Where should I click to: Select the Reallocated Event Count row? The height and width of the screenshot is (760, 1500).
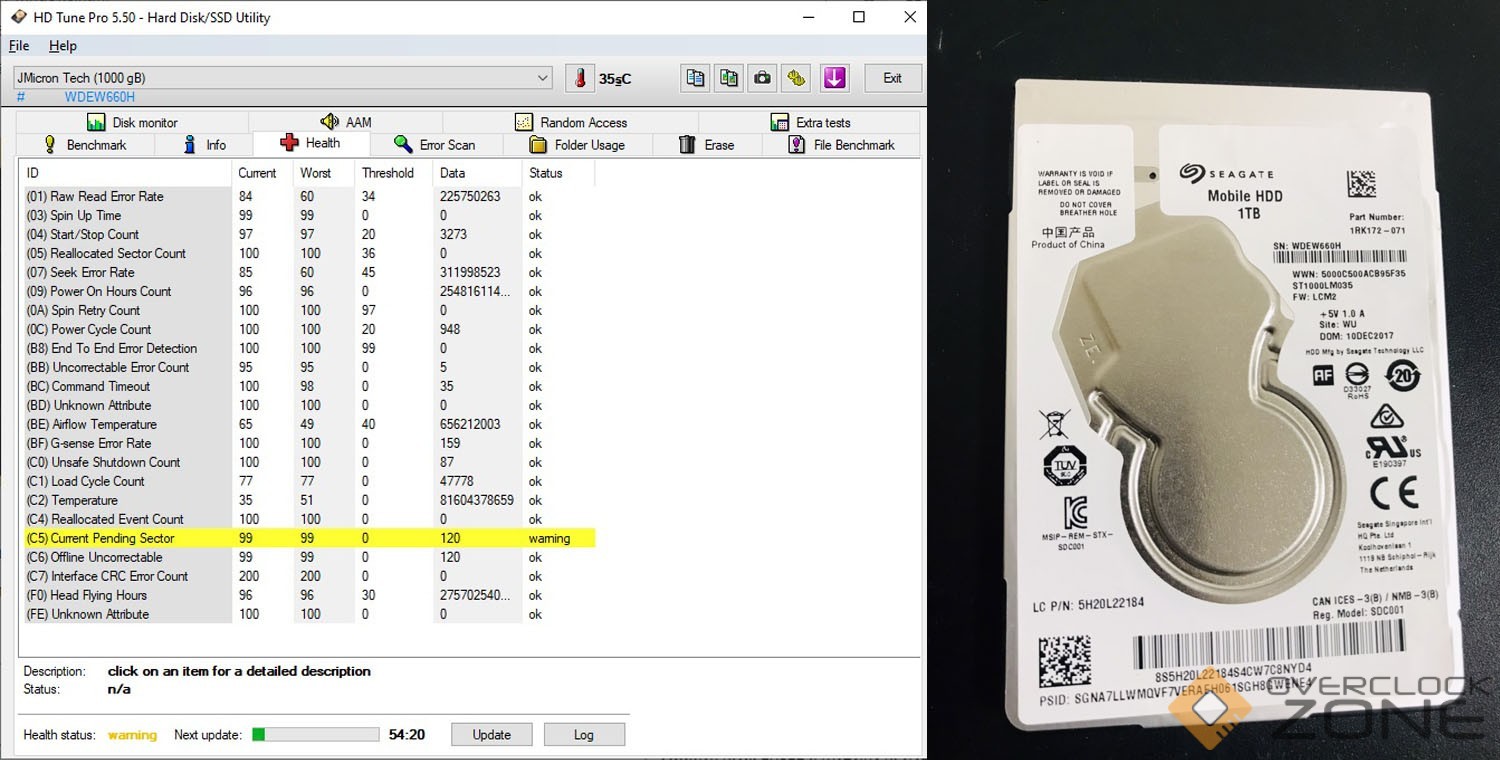tap(310, 520)
